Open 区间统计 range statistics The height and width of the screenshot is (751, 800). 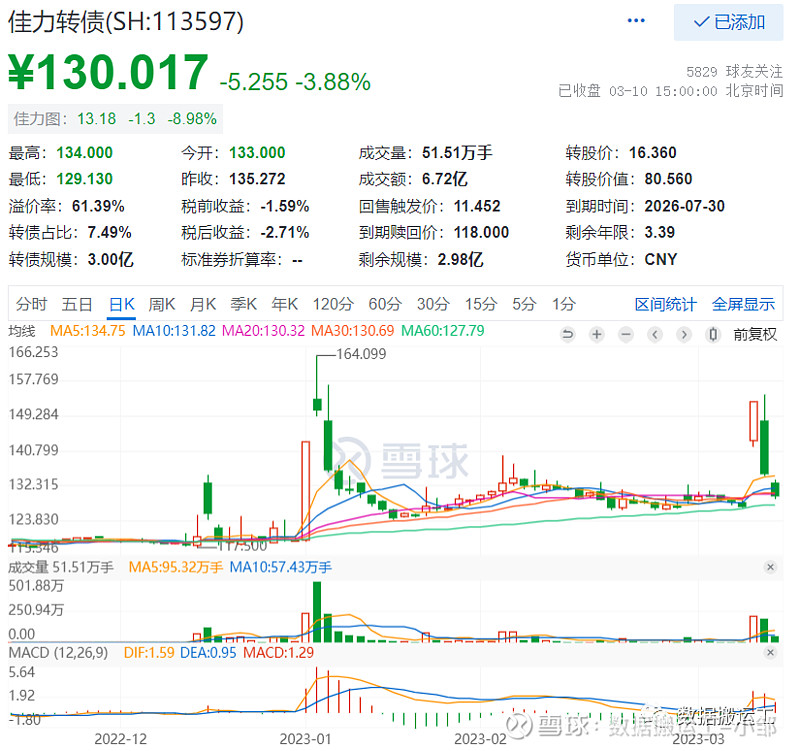click(665, 305)
